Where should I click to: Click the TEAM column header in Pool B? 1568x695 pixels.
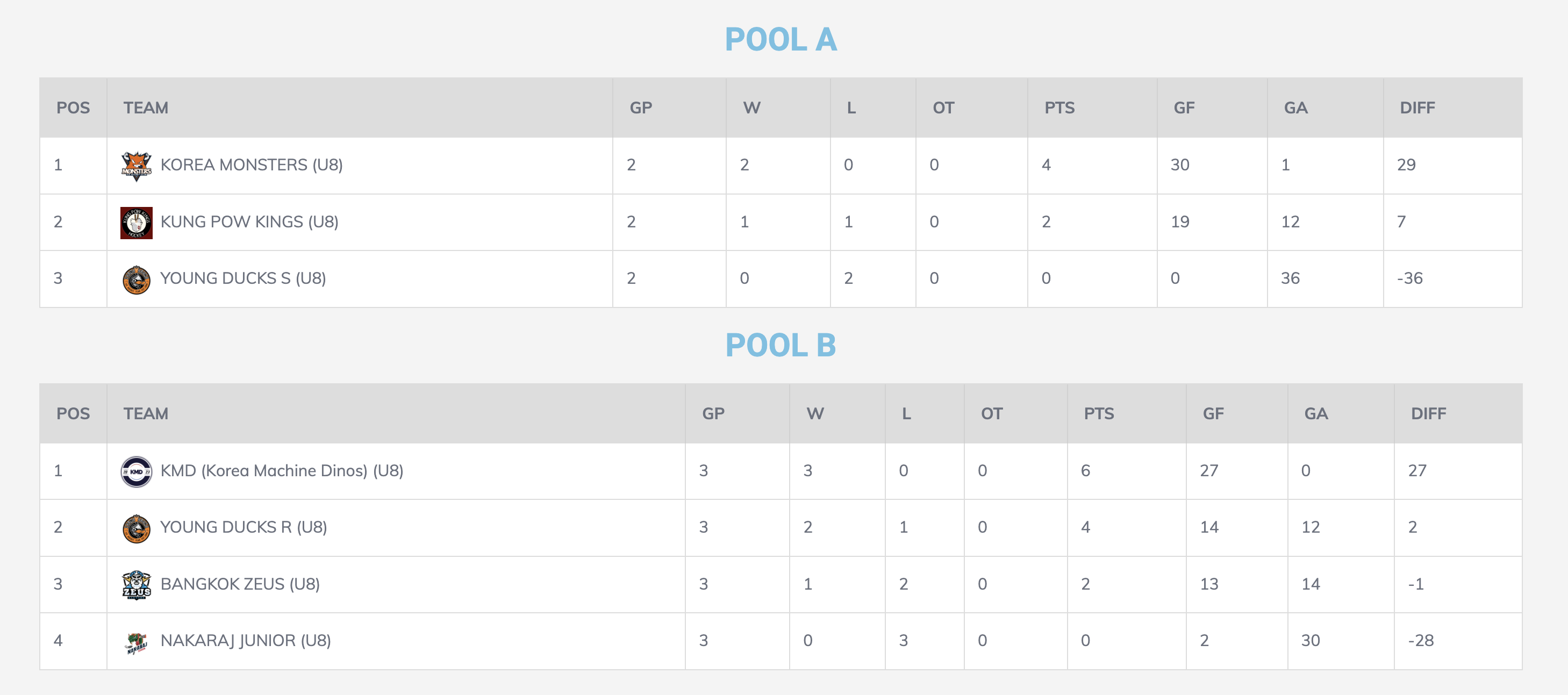click(146, 414)
